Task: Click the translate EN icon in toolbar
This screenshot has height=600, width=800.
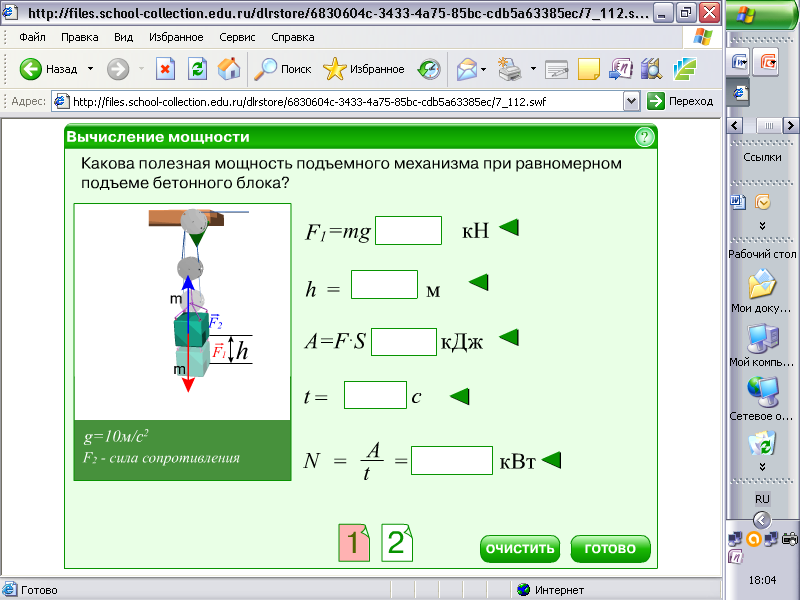Action: click(620, 69)
